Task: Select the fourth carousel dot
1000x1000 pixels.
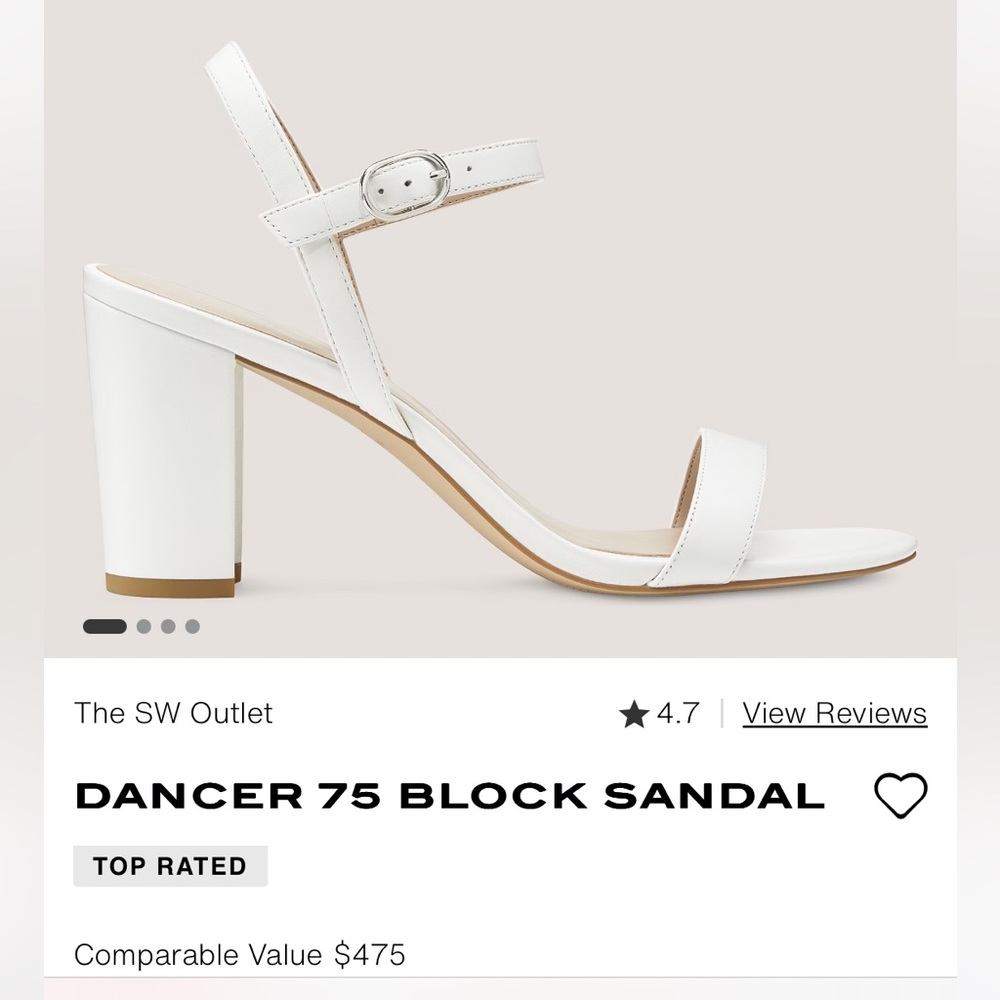Action: click(x=194, y=627)
